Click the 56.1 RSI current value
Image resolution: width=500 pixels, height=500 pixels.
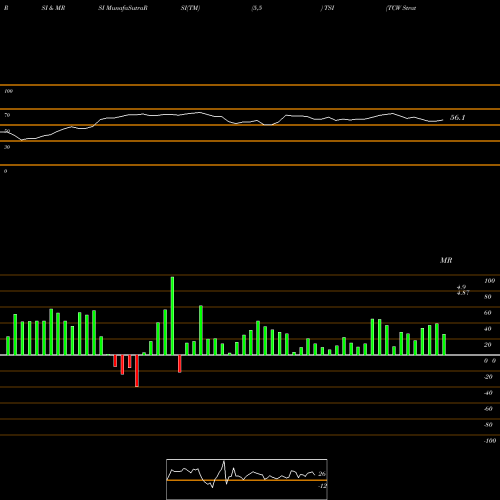tap(457, 117)
